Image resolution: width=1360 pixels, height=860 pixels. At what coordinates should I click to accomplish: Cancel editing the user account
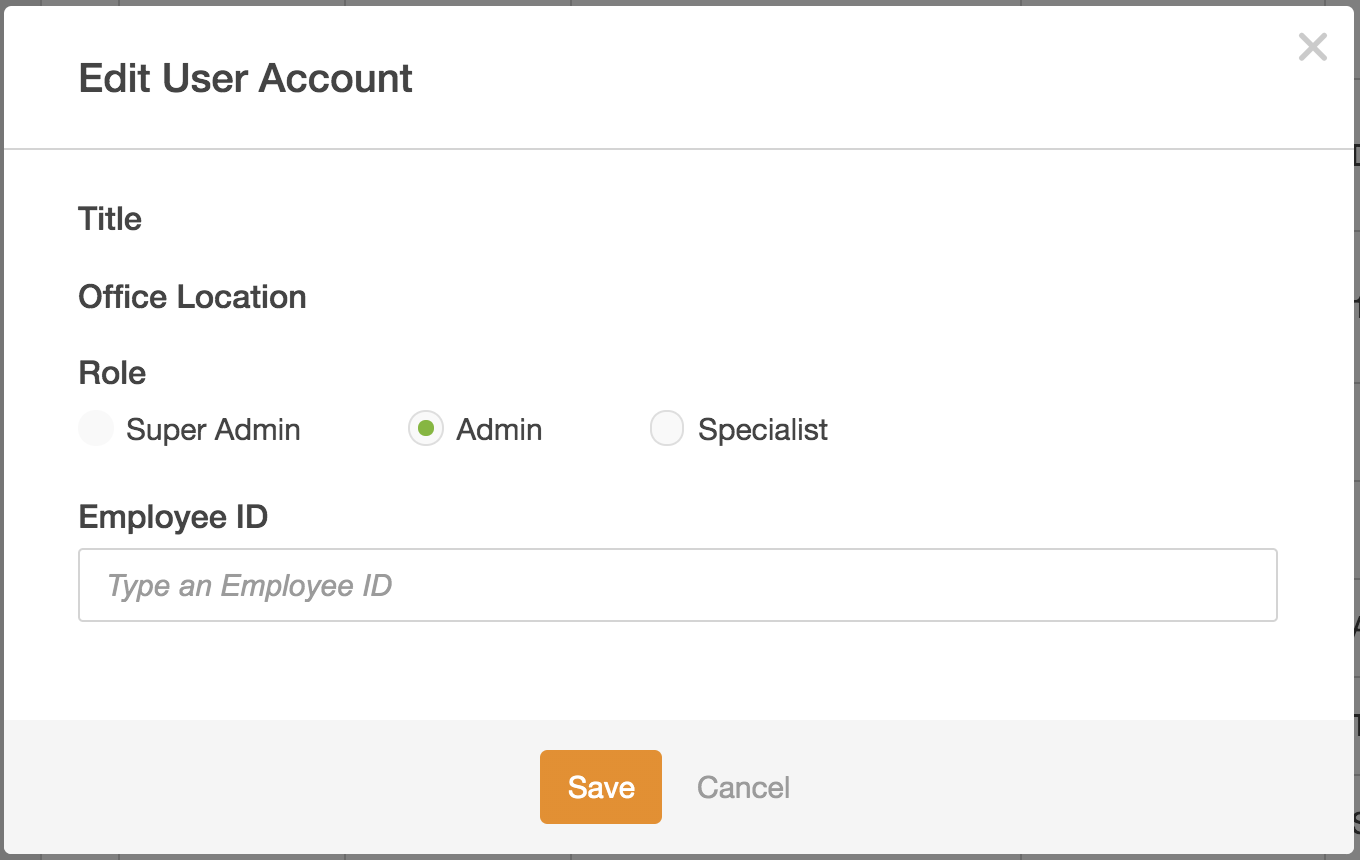743,787
